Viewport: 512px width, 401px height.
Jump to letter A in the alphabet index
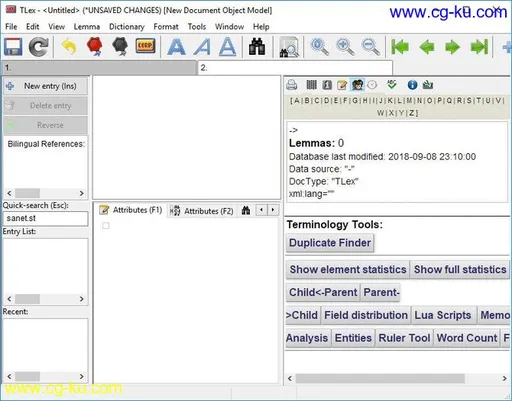(297, 100)
